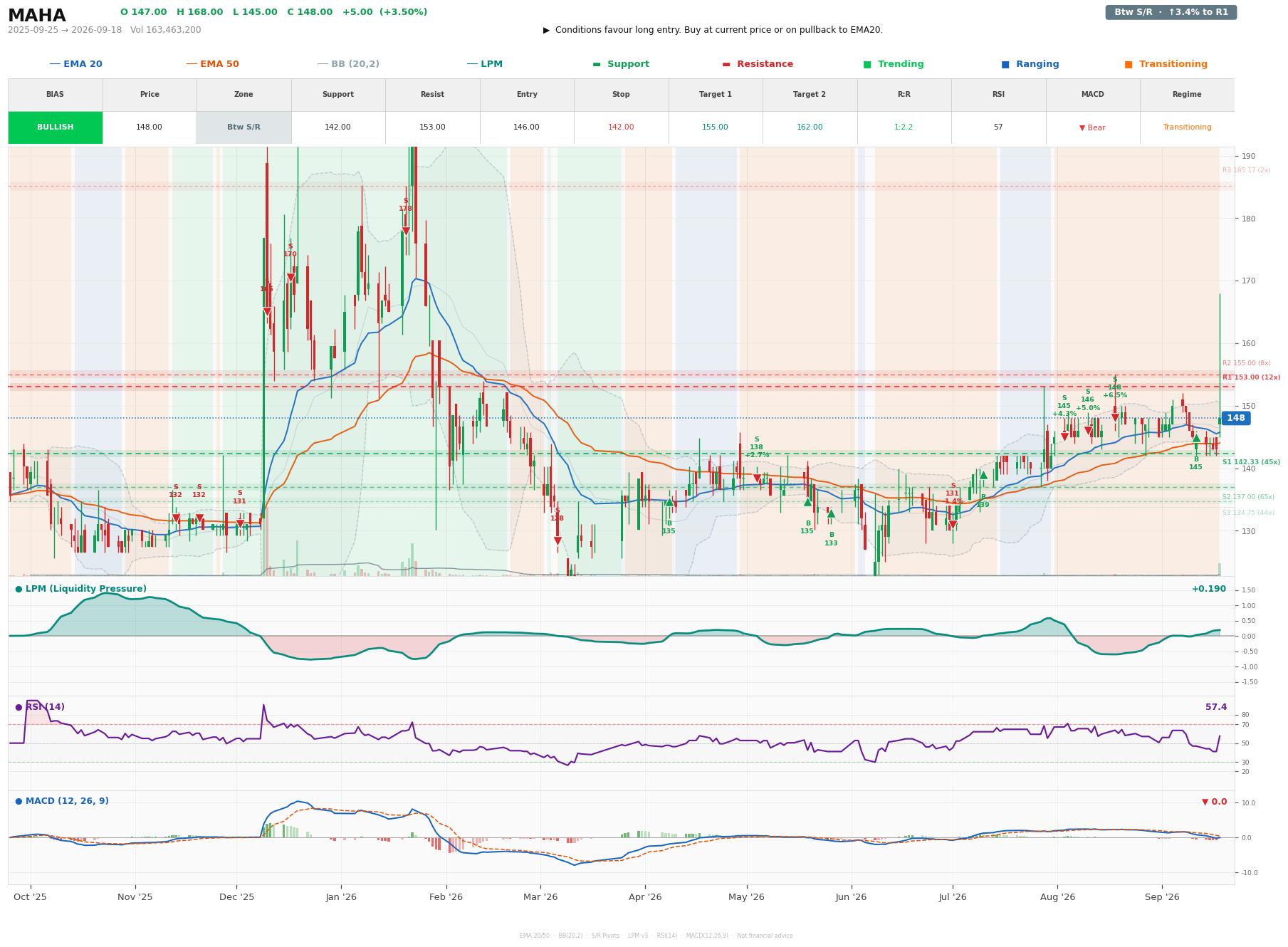1288x947 pixels.
Task: Click the 'R2 155.00 (8x)' resistance label
Action: point(1246,363)
